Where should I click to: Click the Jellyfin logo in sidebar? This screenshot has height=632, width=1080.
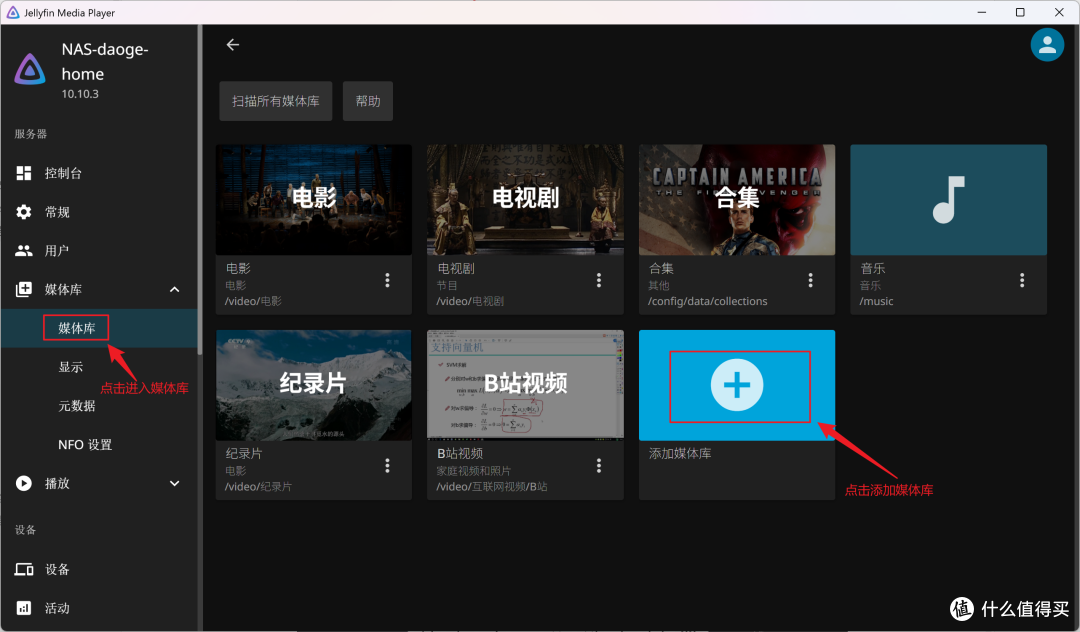coord(30,70)
